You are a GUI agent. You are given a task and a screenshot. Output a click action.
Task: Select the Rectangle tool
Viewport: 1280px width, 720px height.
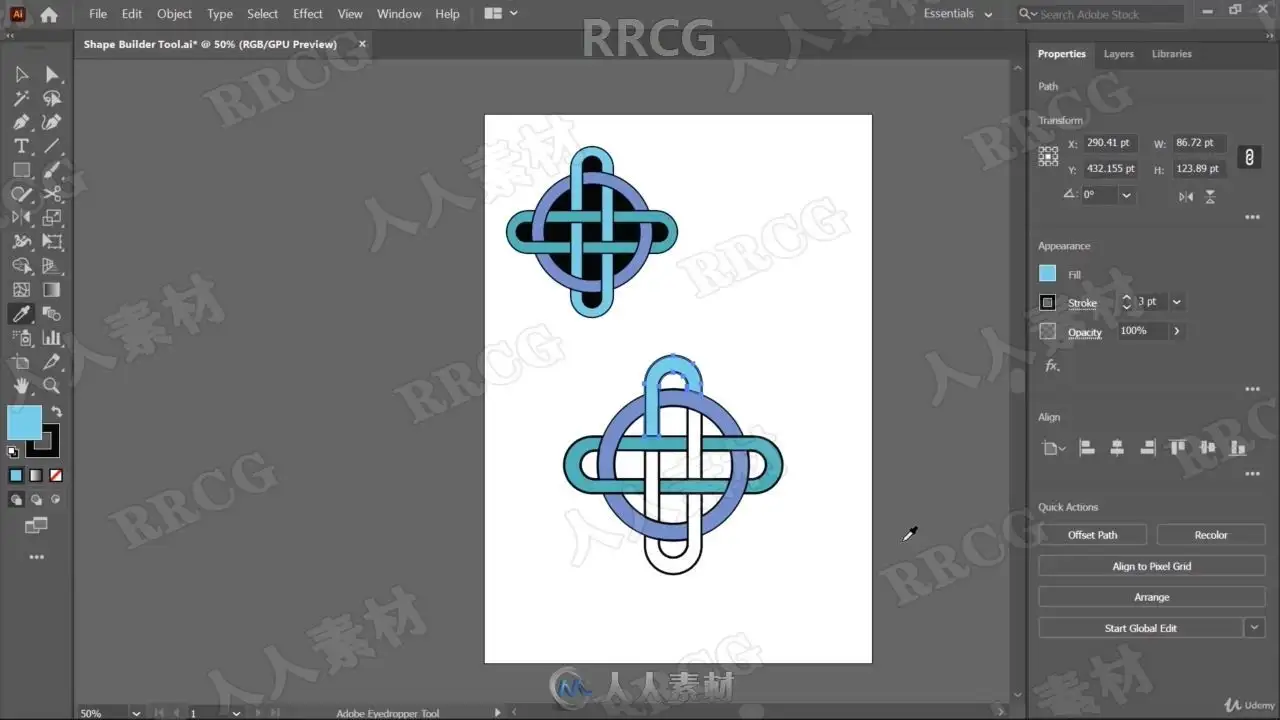click(x=21, y=170)
